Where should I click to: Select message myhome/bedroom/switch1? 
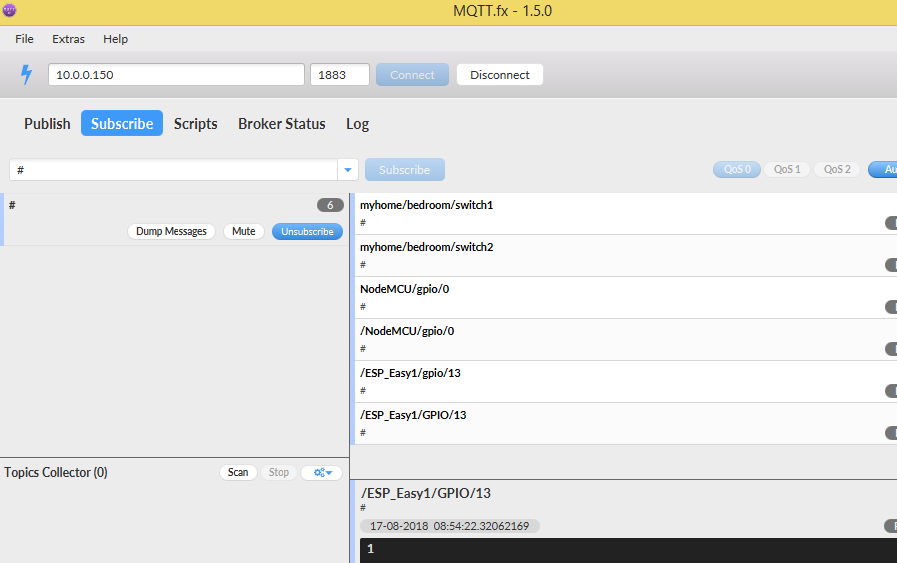pyautogui.click(x=624, y=213)
